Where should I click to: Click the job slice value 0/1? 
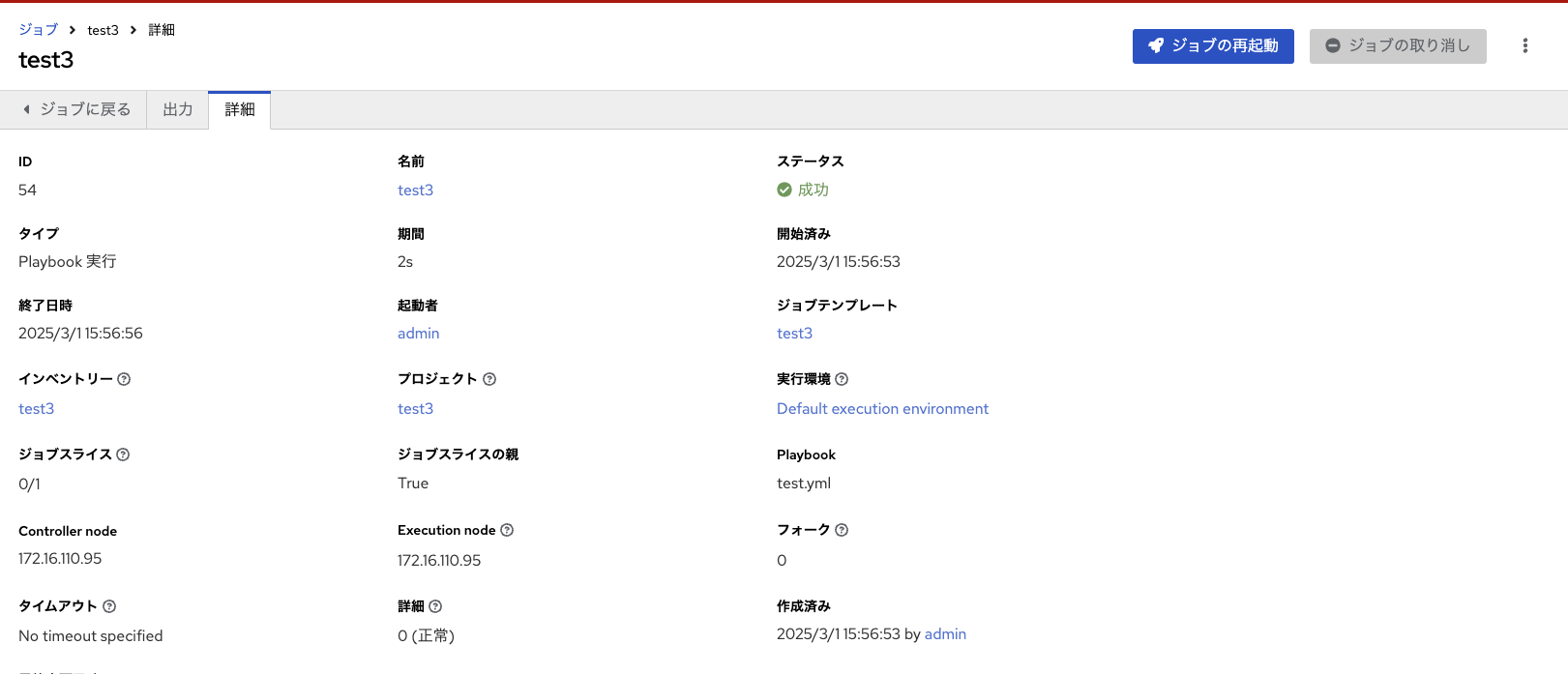click(x=29, y=484)
